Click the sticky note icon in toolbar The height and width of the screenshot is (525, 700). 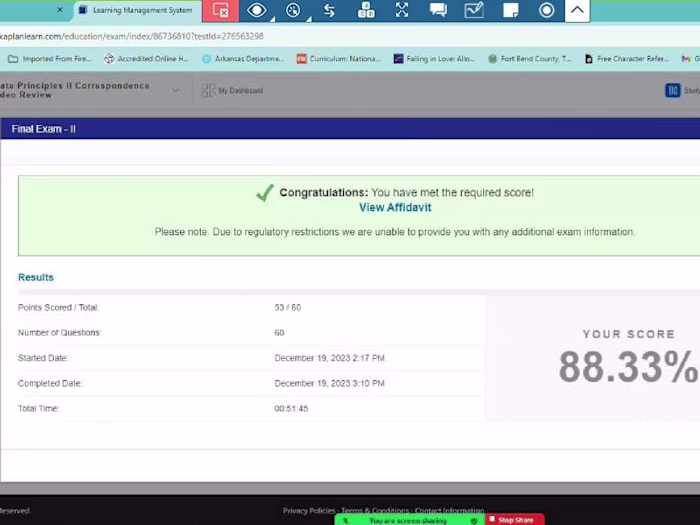tap(510, 10)
